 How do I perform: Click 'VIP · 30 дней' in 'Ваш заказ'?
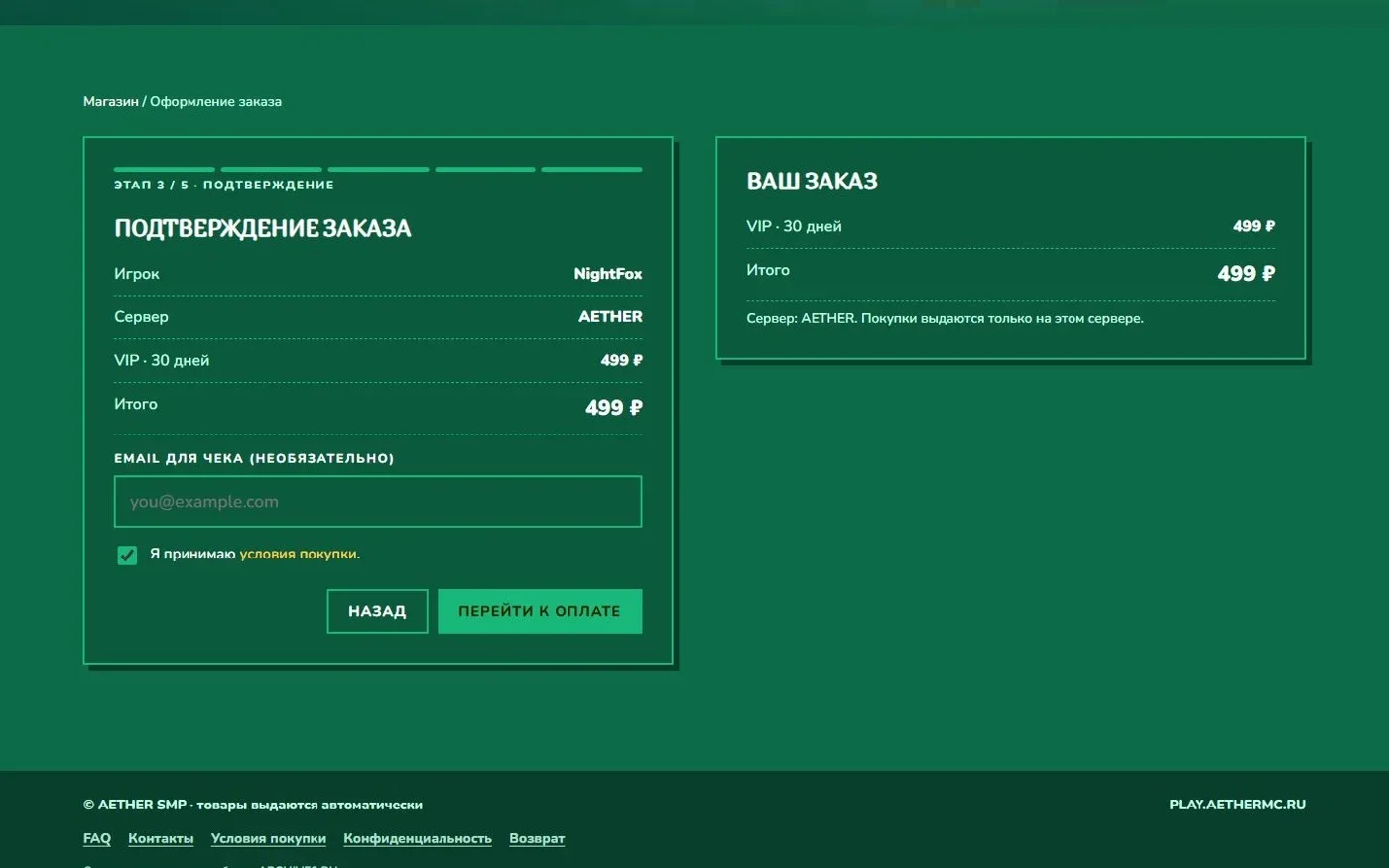[x=794, y=226]
